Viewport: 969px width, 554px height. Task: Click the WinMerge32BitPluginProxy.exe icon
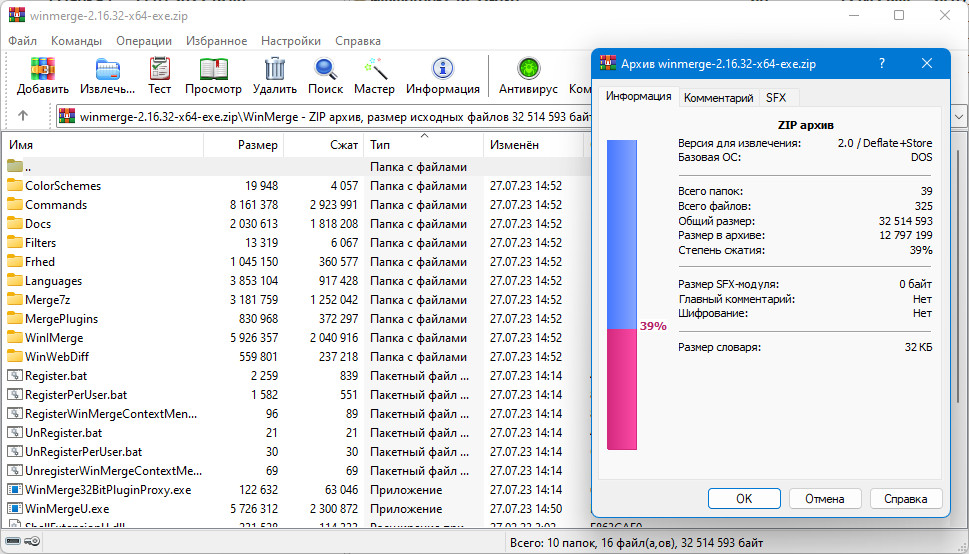pyautogui.click(x=15, y=490)
